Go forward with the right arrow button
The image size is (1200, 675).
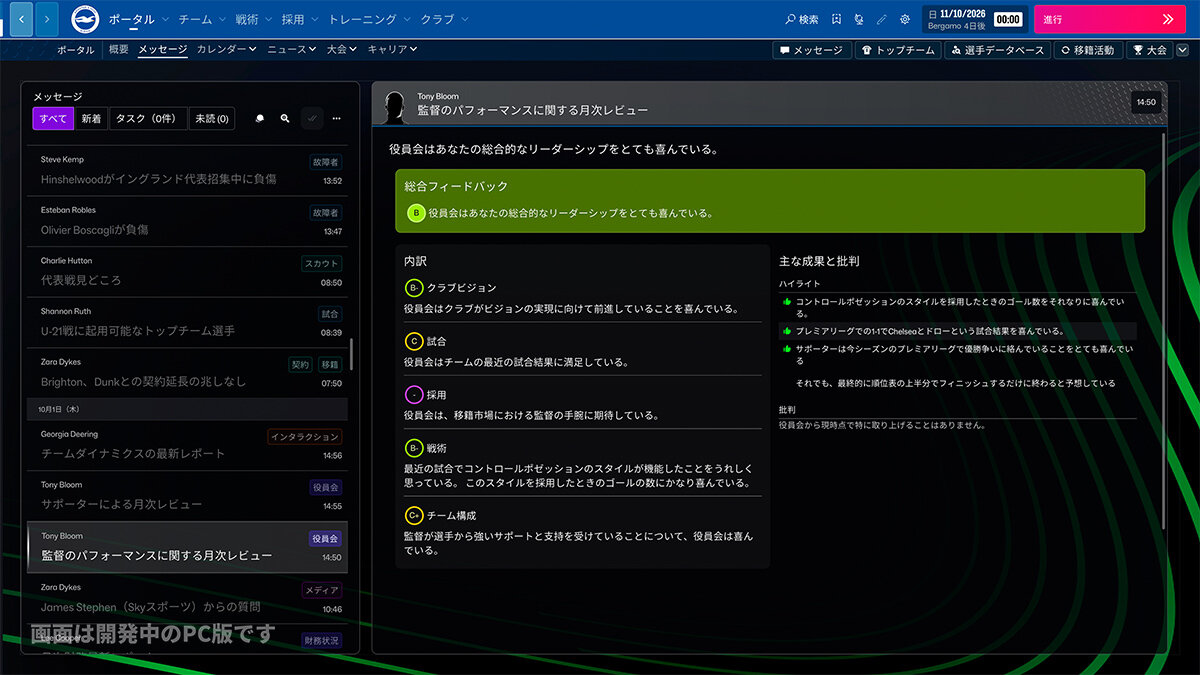pyautogui.click(x=47, y=19)
